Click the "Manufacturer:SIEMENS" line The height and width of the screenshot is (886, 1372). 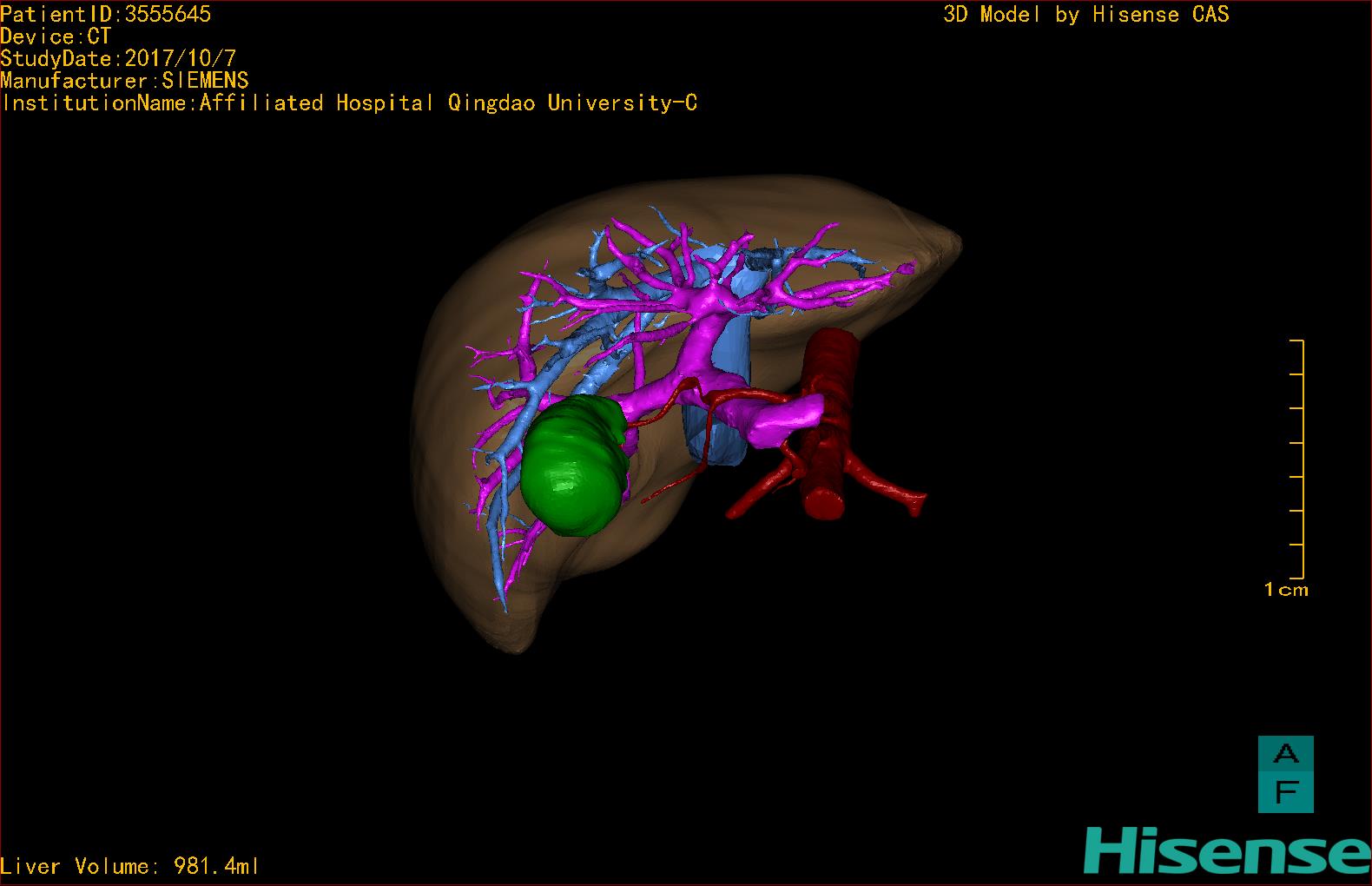[125, 81]
